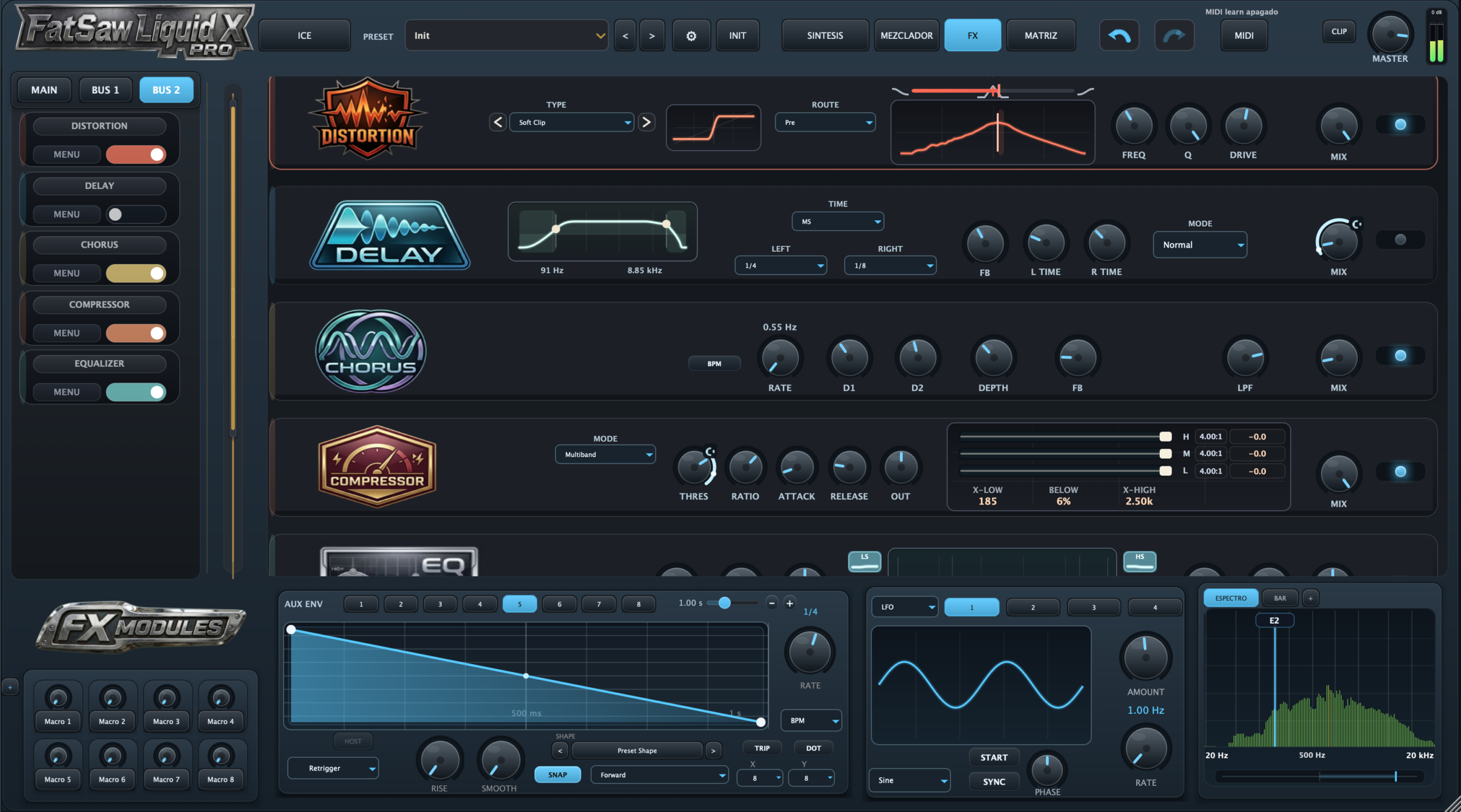Screen dimensions: 1461x812
Task: Click the plus icon beside BAR tab
Action: [x=1310, y=598]
